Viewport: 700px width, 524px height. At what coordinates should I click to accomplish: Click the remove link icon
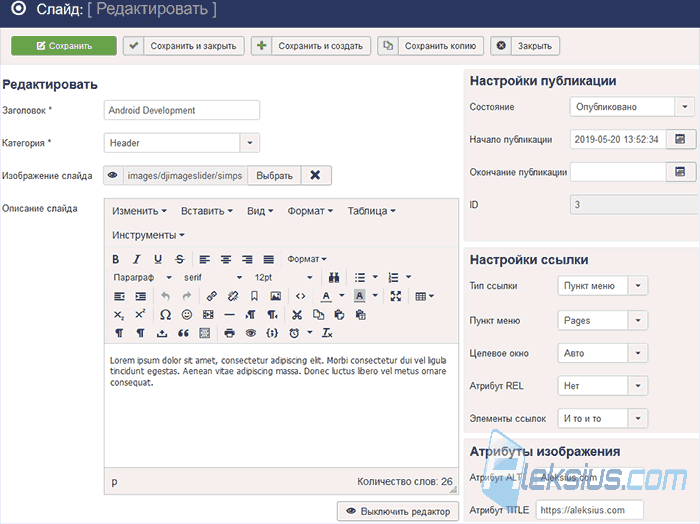coord(233,296)
